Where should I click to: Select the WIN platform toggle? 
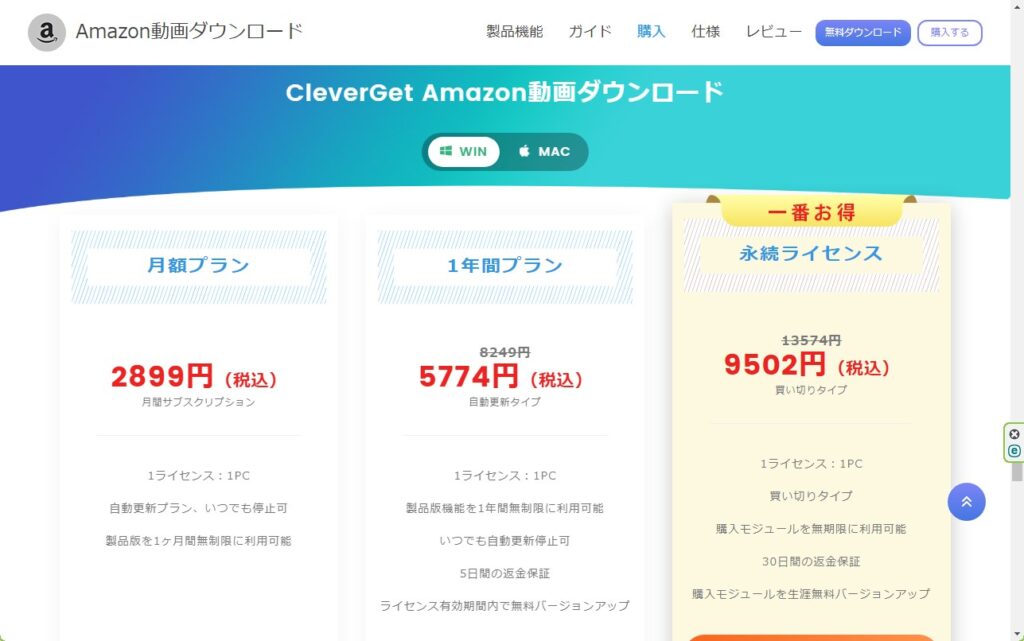click(464, 152)
